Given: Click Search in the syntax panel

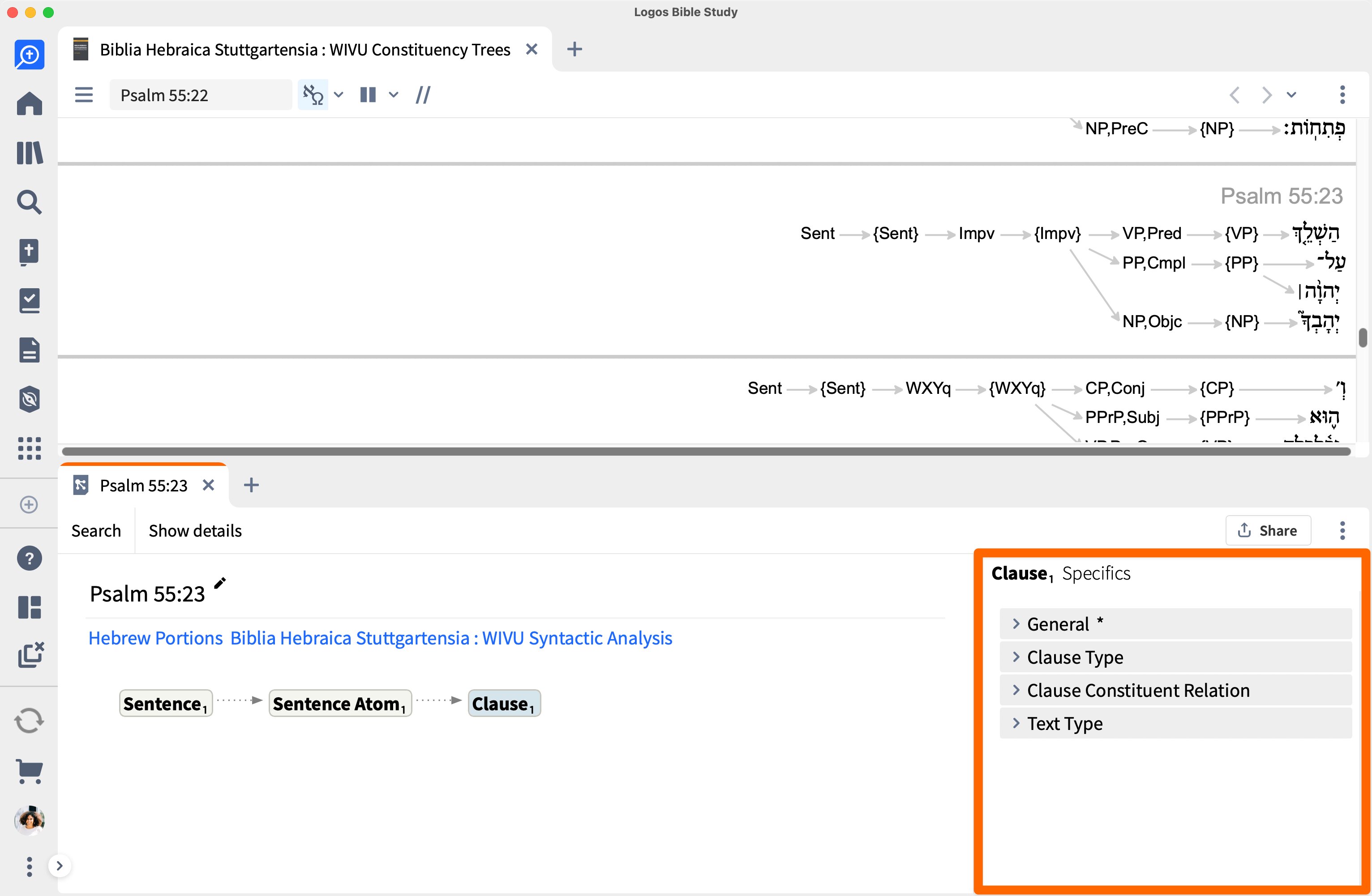Looking at the screenshot, I should point(96,531).
